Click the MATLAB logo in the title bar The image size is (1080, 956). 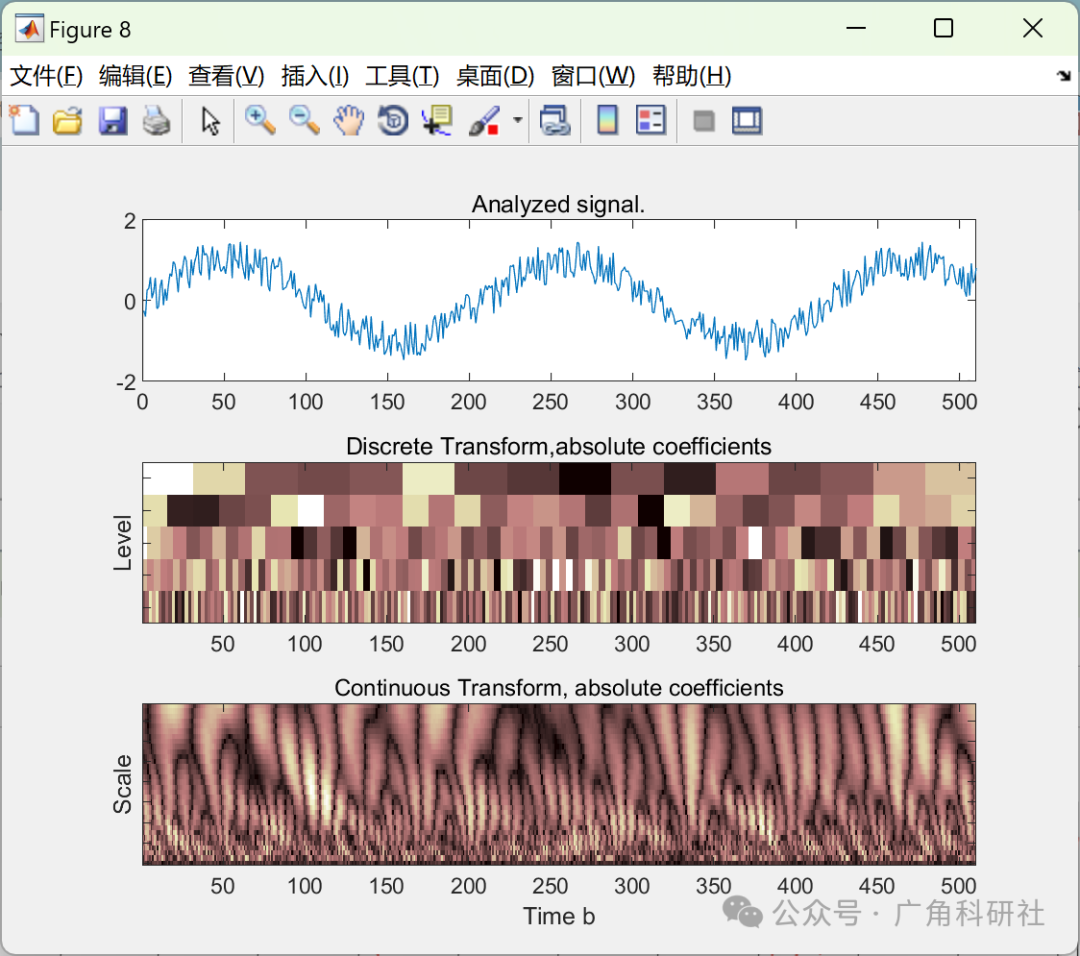click(29, 29)
